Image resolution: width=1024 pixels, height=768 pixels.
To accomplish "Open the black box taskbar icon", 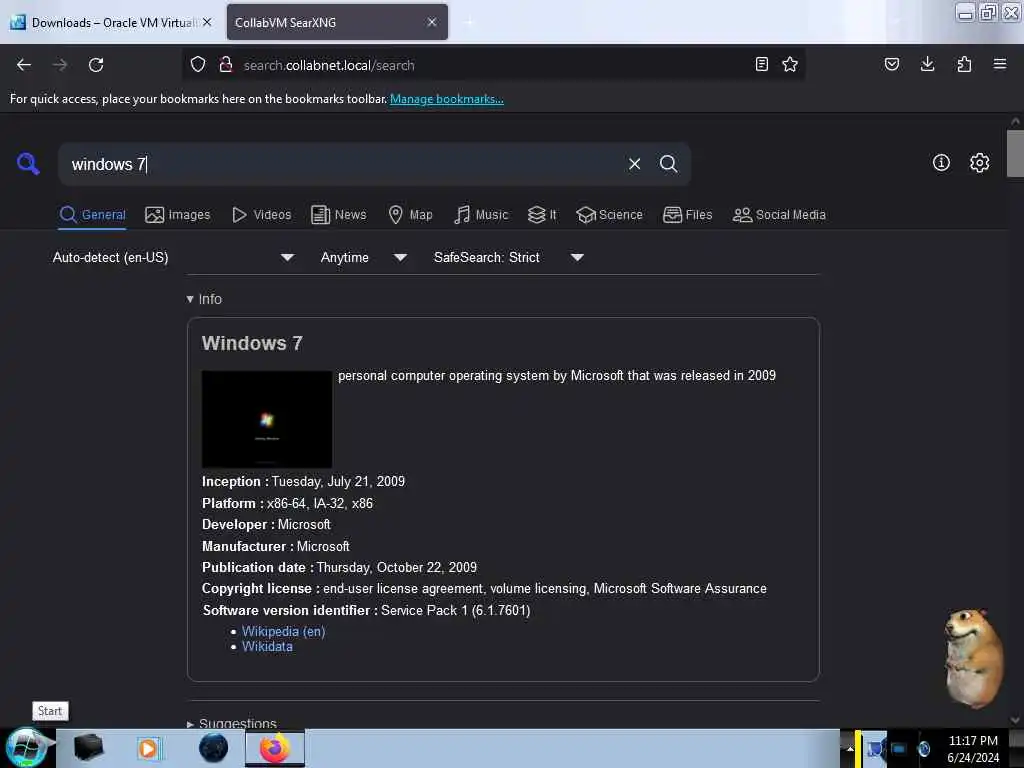I will (88, 747).
